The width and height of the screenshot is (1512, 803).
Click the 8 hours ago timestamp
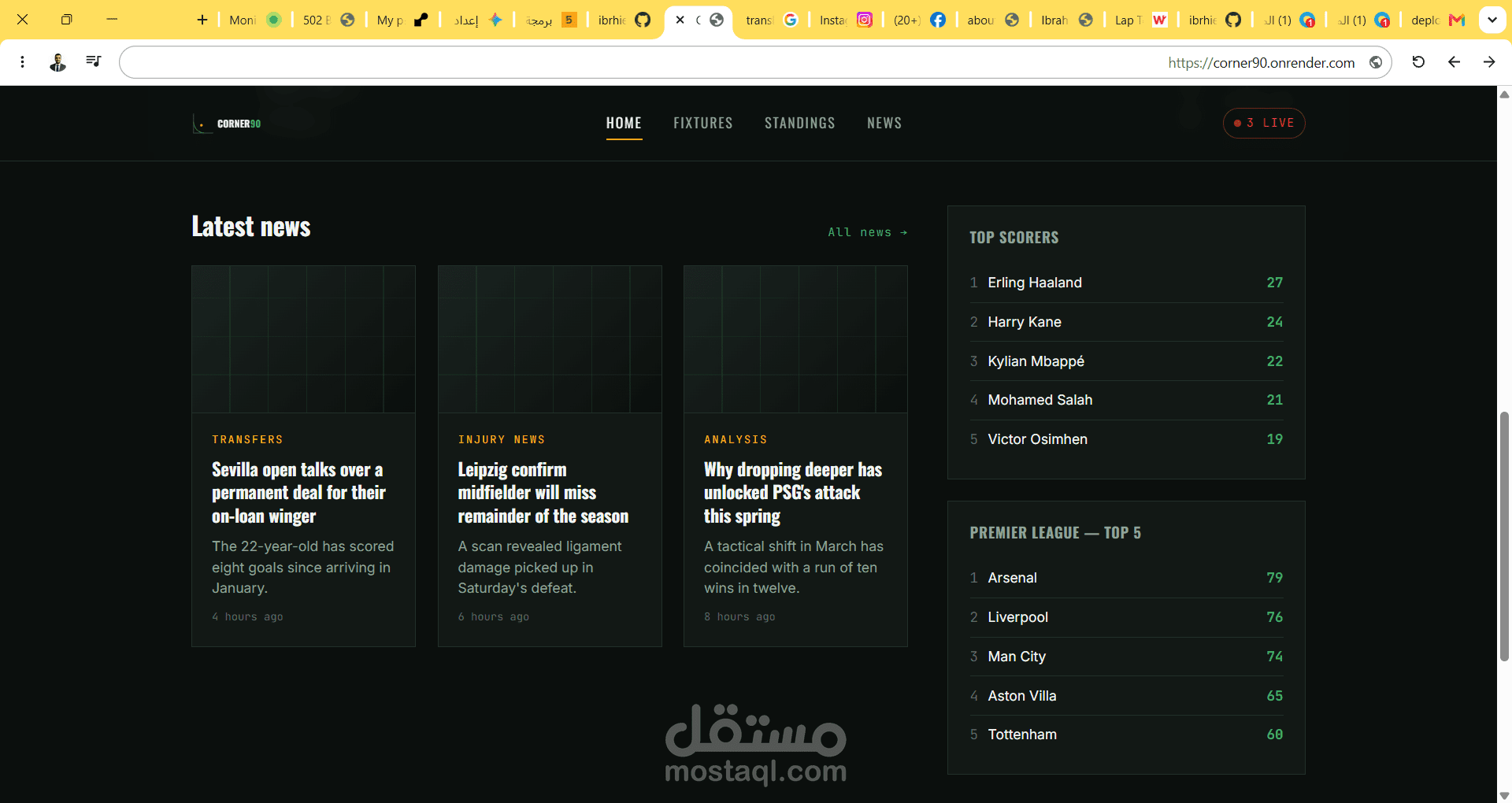(739, 616)
